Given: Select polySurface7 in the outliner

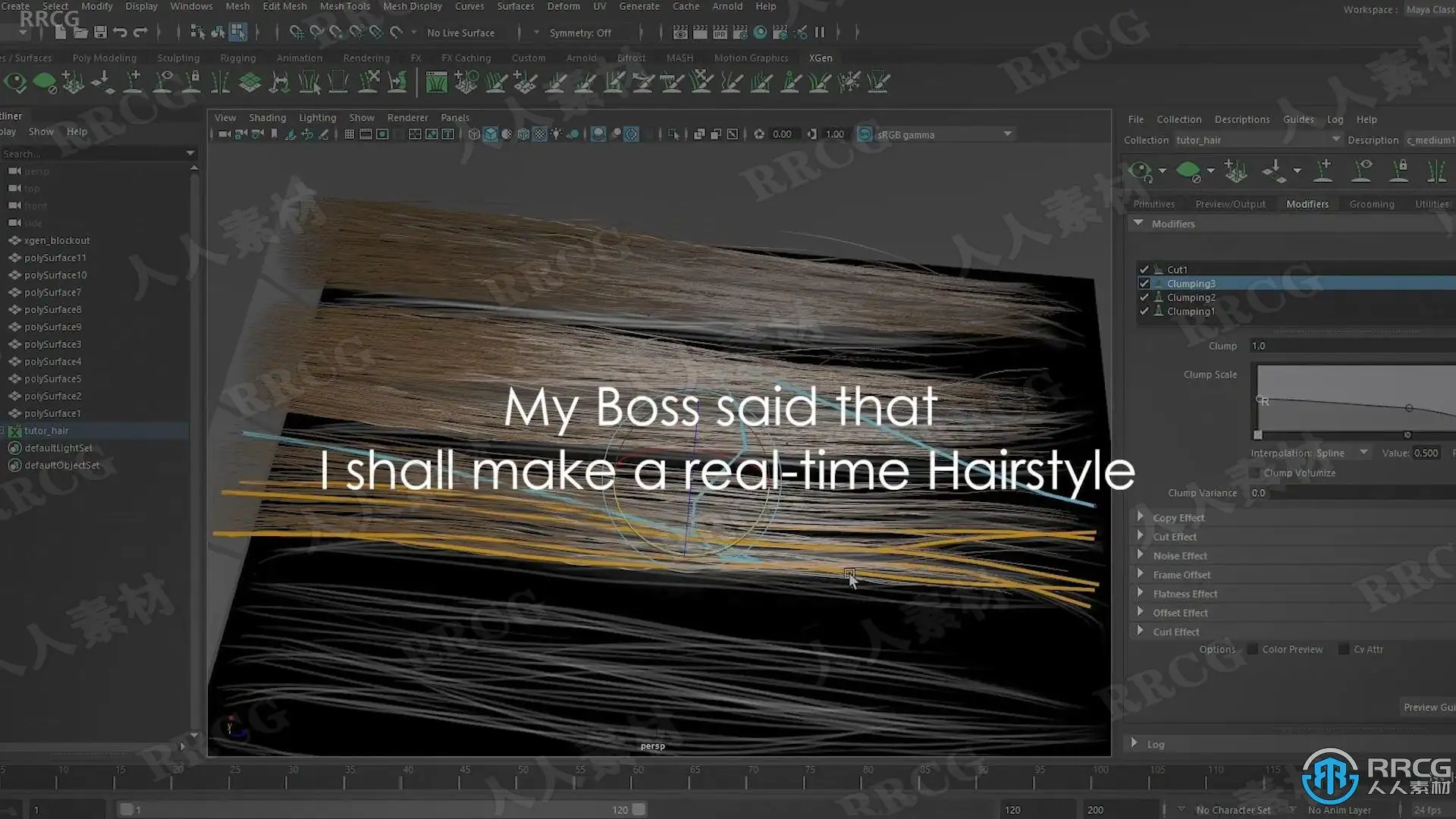Looking at the screenshot, I should 52,292.
